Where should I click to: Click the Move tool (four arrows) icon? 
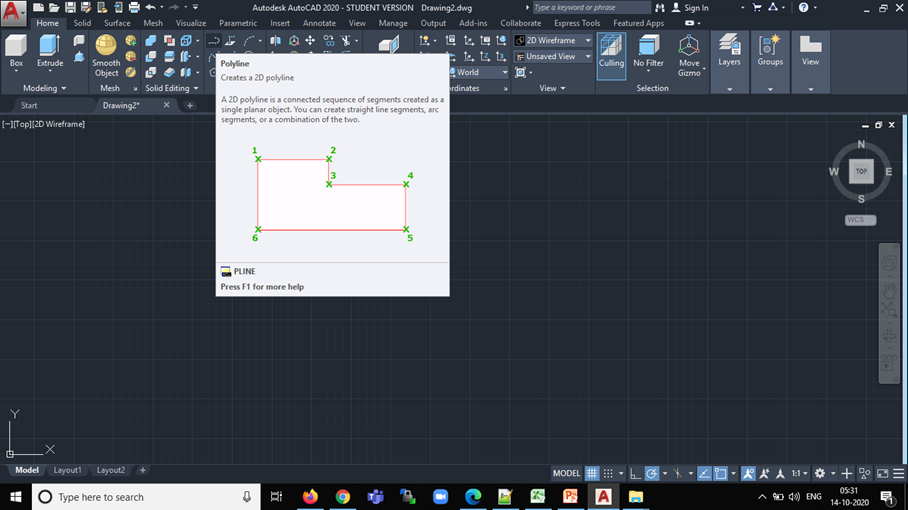click(310, 41)
